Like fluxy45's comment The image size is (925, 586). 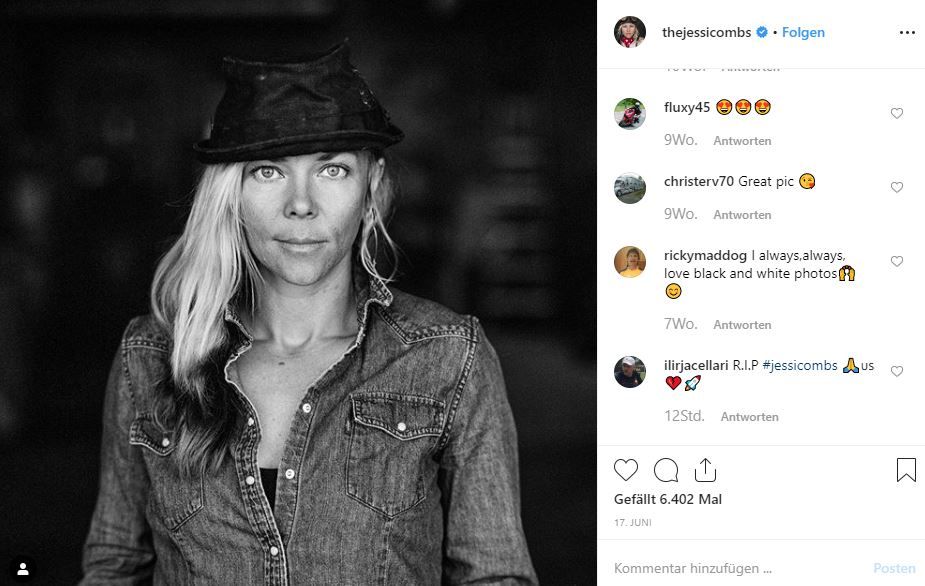click(897, 113)
